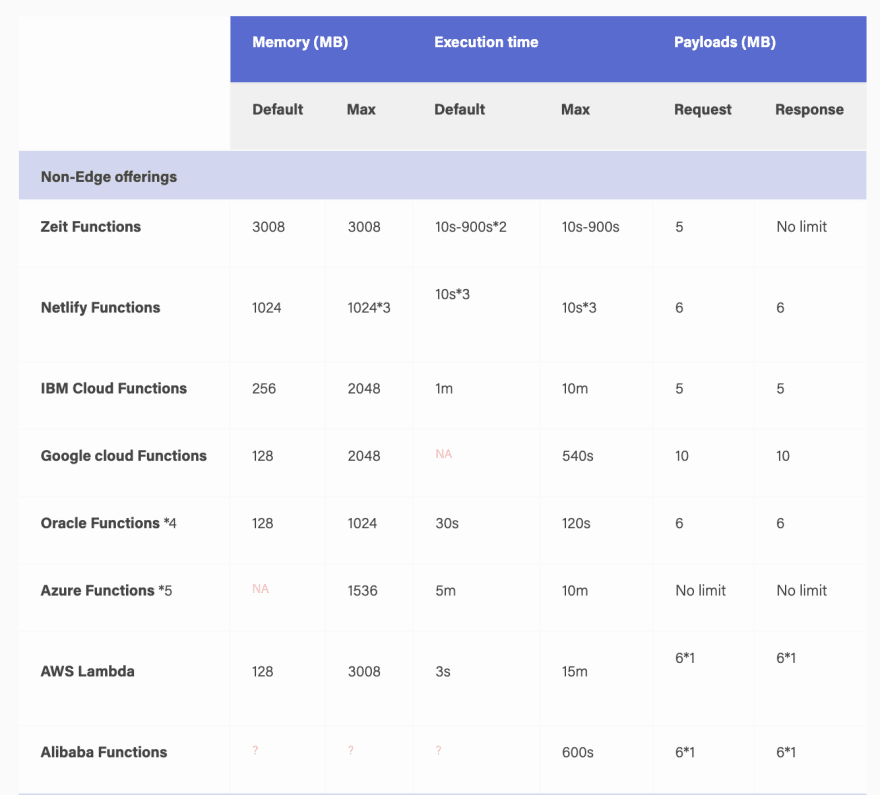Click the 'Execution time' column group header
Viewport: 880px width, 795px height.
[x=486, y=42]
